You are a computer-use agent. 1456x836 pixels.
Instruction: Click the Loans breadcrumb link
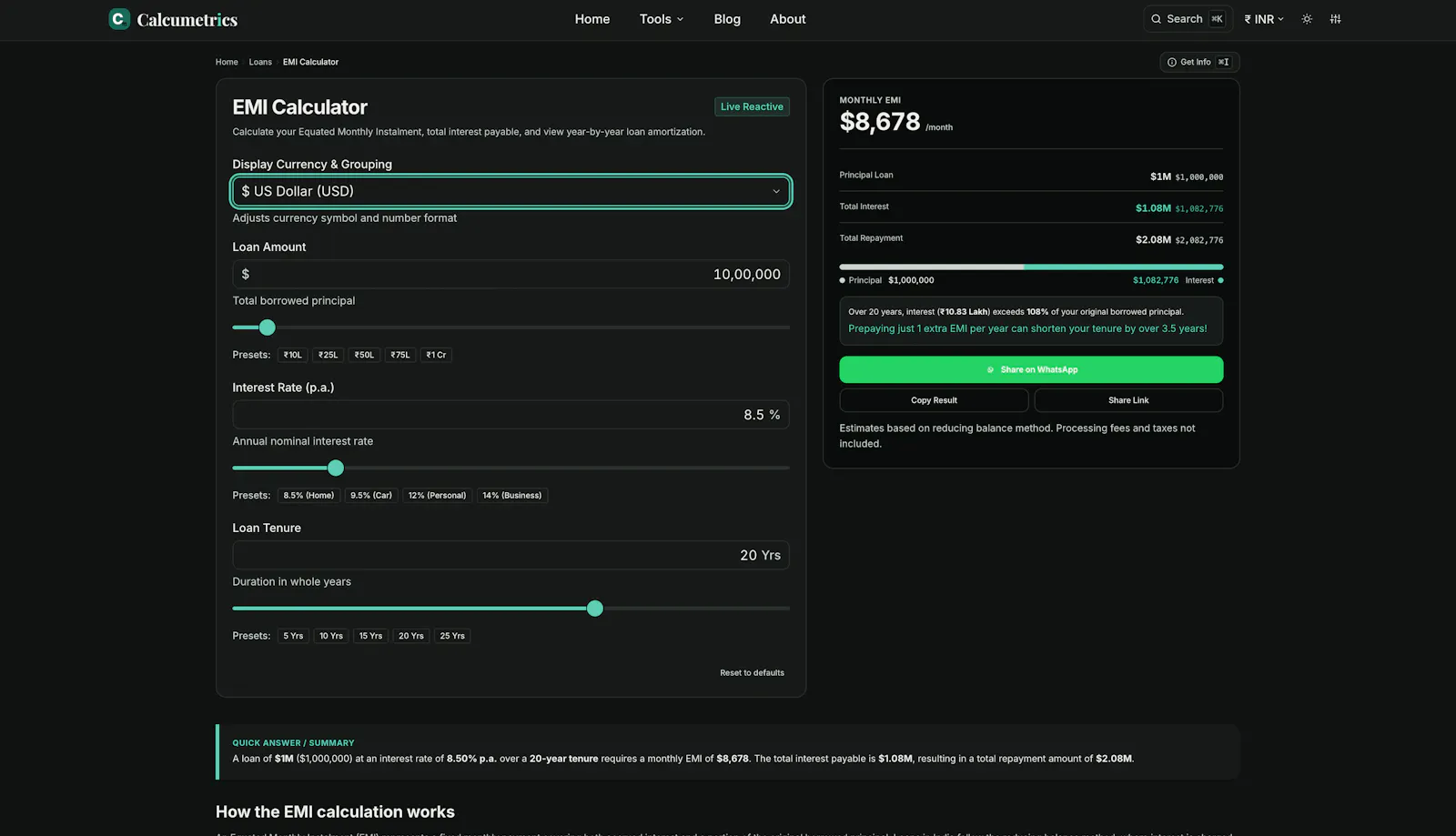tap(260, 62)
